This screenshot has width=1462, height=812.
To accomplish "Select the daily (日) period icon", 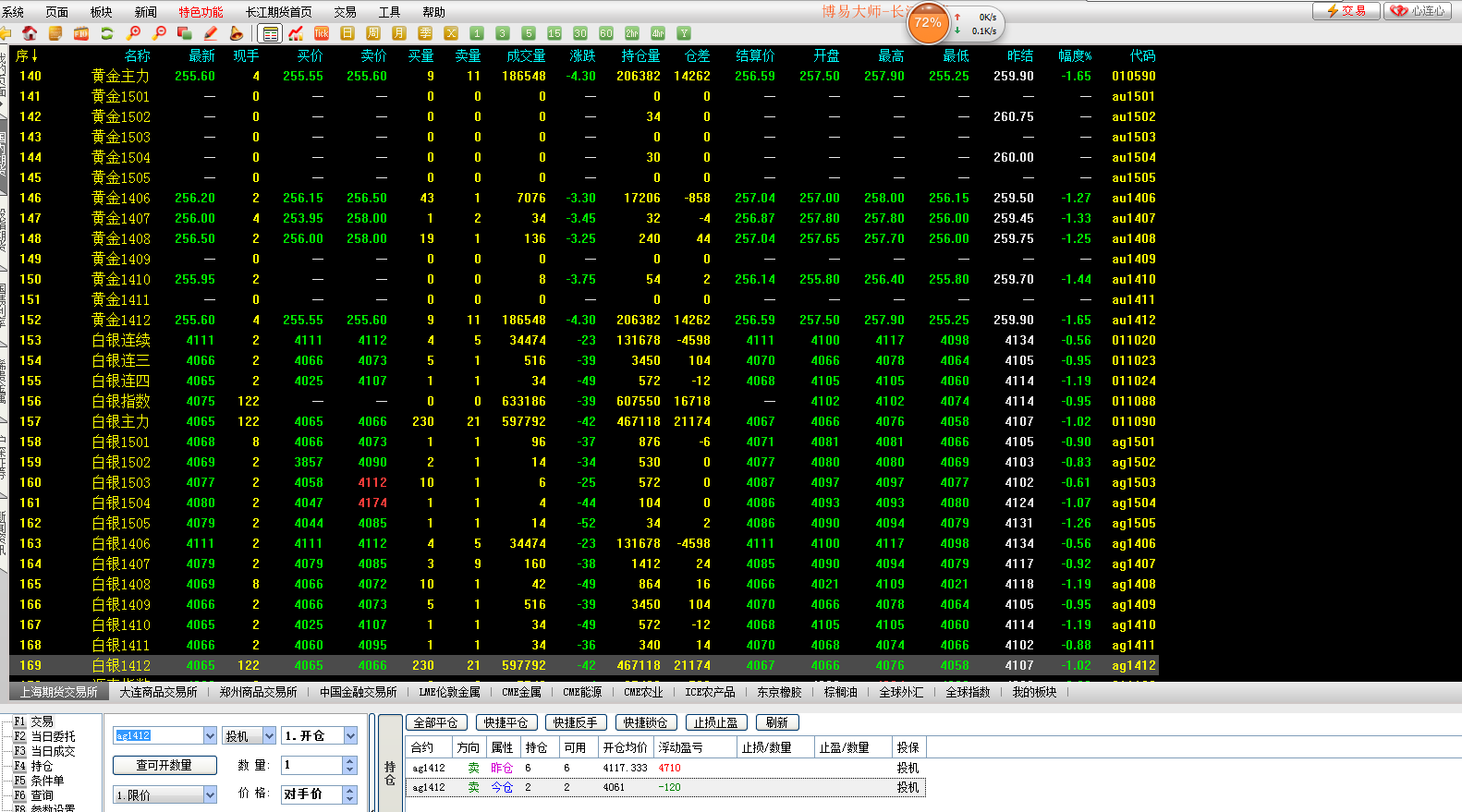I will pos(347,33).
